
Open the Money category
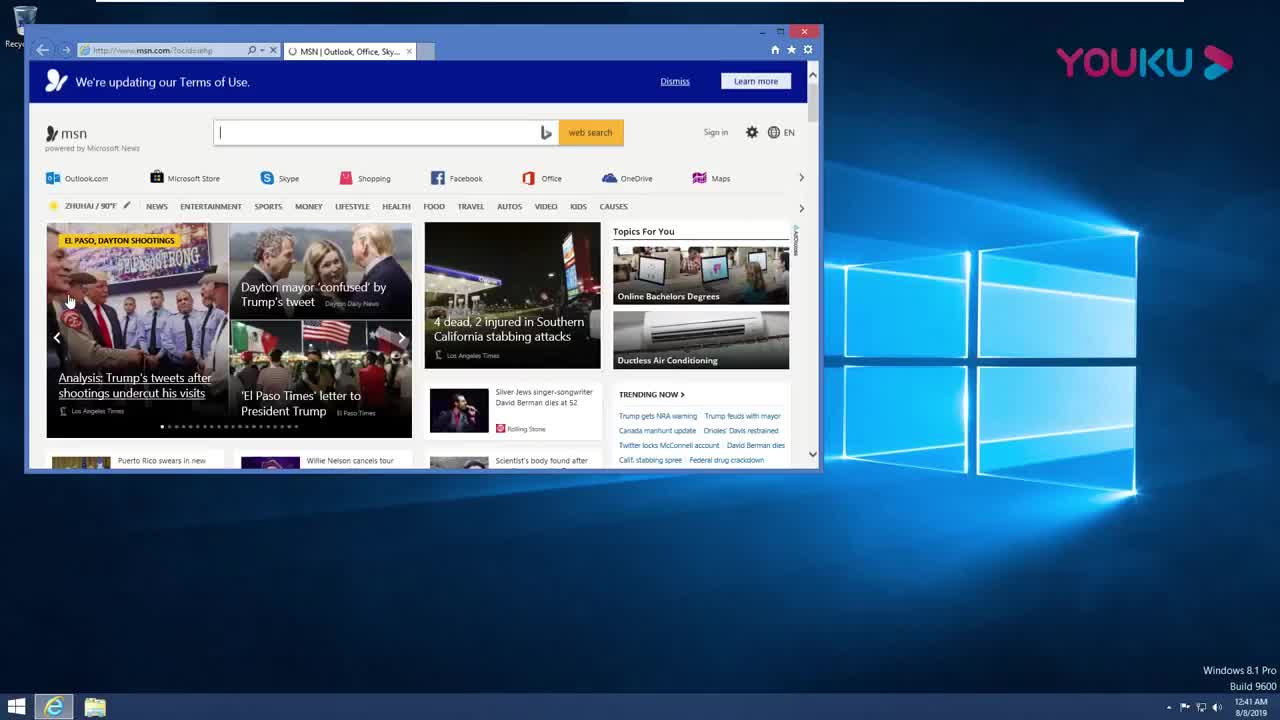tap(308, 207)
